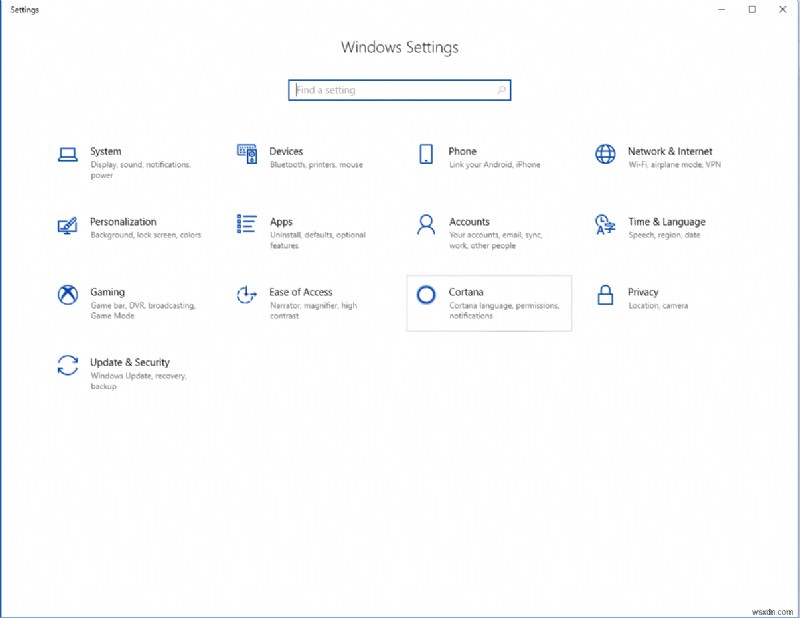
Task: Click 'Narrator, magnifier, high' text
Action: coord(313,305)
